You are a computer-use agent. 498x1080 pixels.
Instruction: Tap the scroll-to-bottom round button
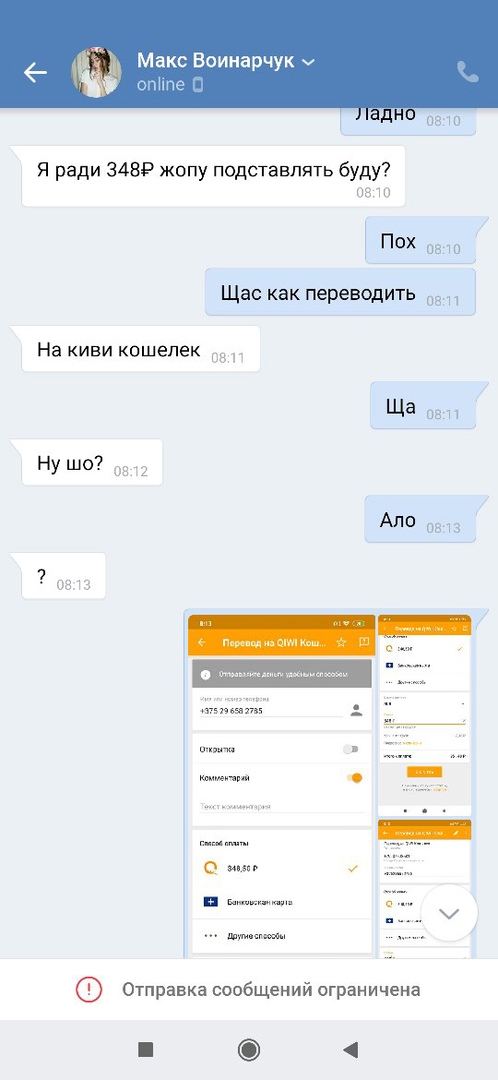point(449,913)
